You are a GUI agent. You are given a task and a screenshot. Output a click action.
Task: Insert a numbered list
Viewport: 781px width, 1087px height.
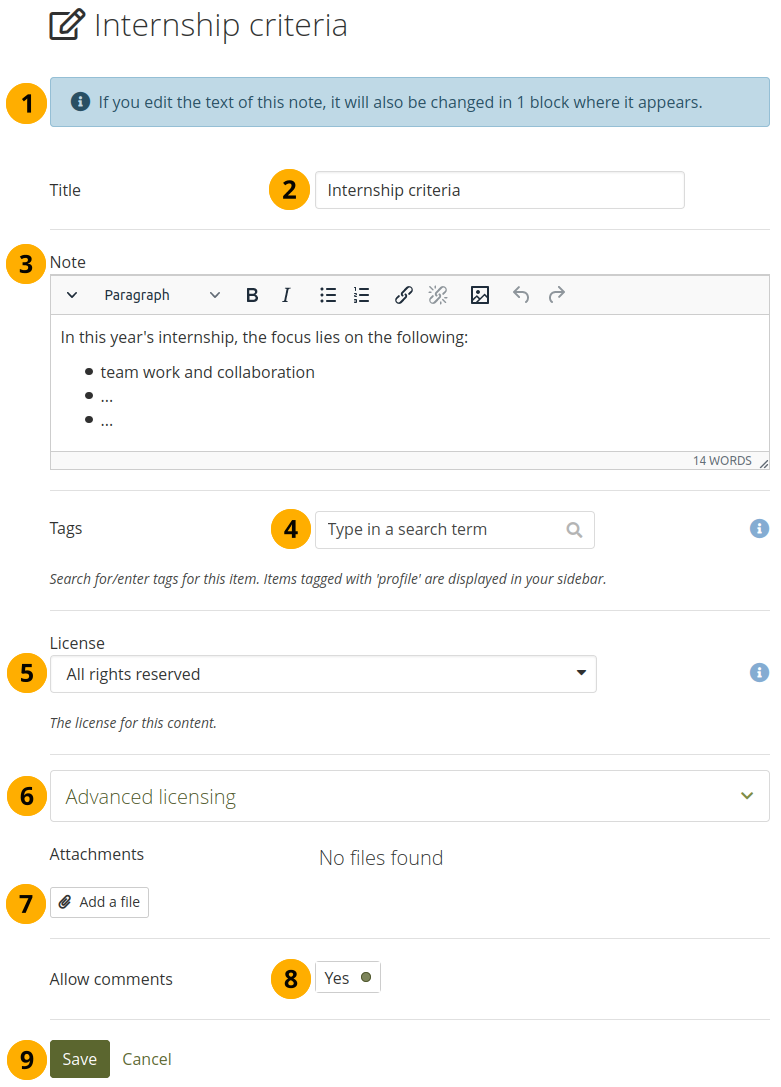(362, 295)
